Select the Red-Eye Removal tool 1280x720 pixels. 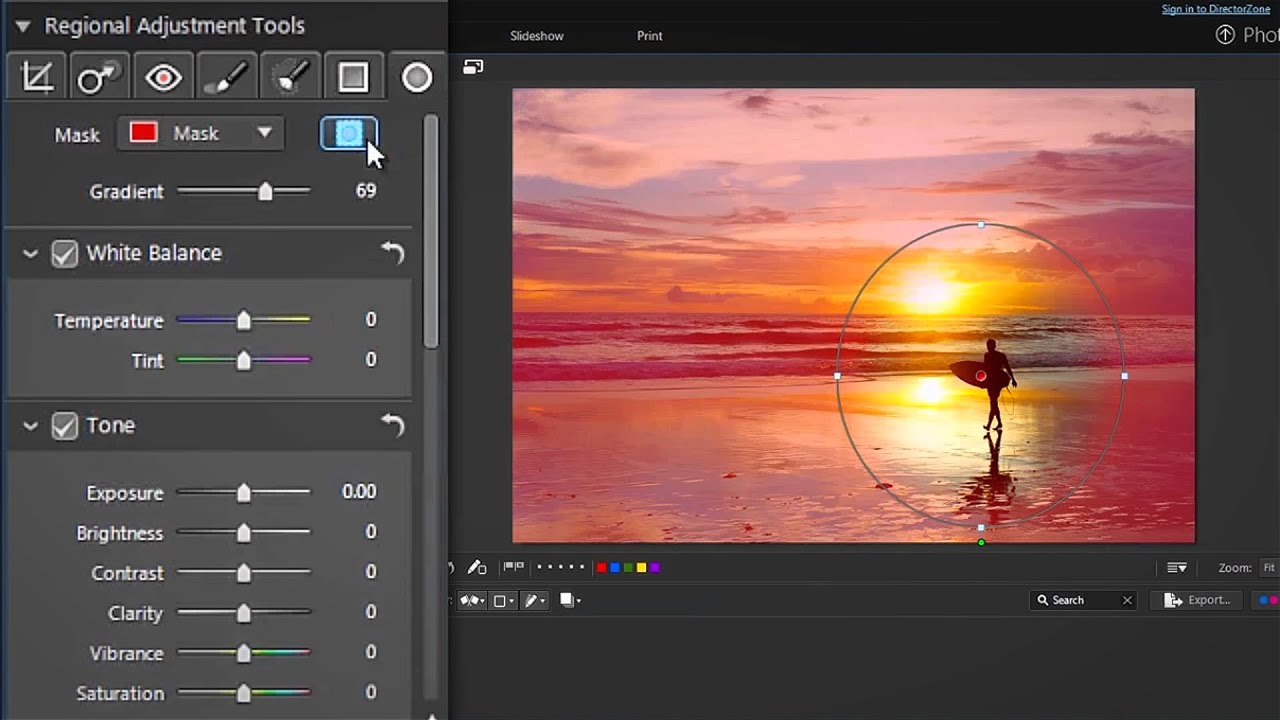[x=163, y=77]
